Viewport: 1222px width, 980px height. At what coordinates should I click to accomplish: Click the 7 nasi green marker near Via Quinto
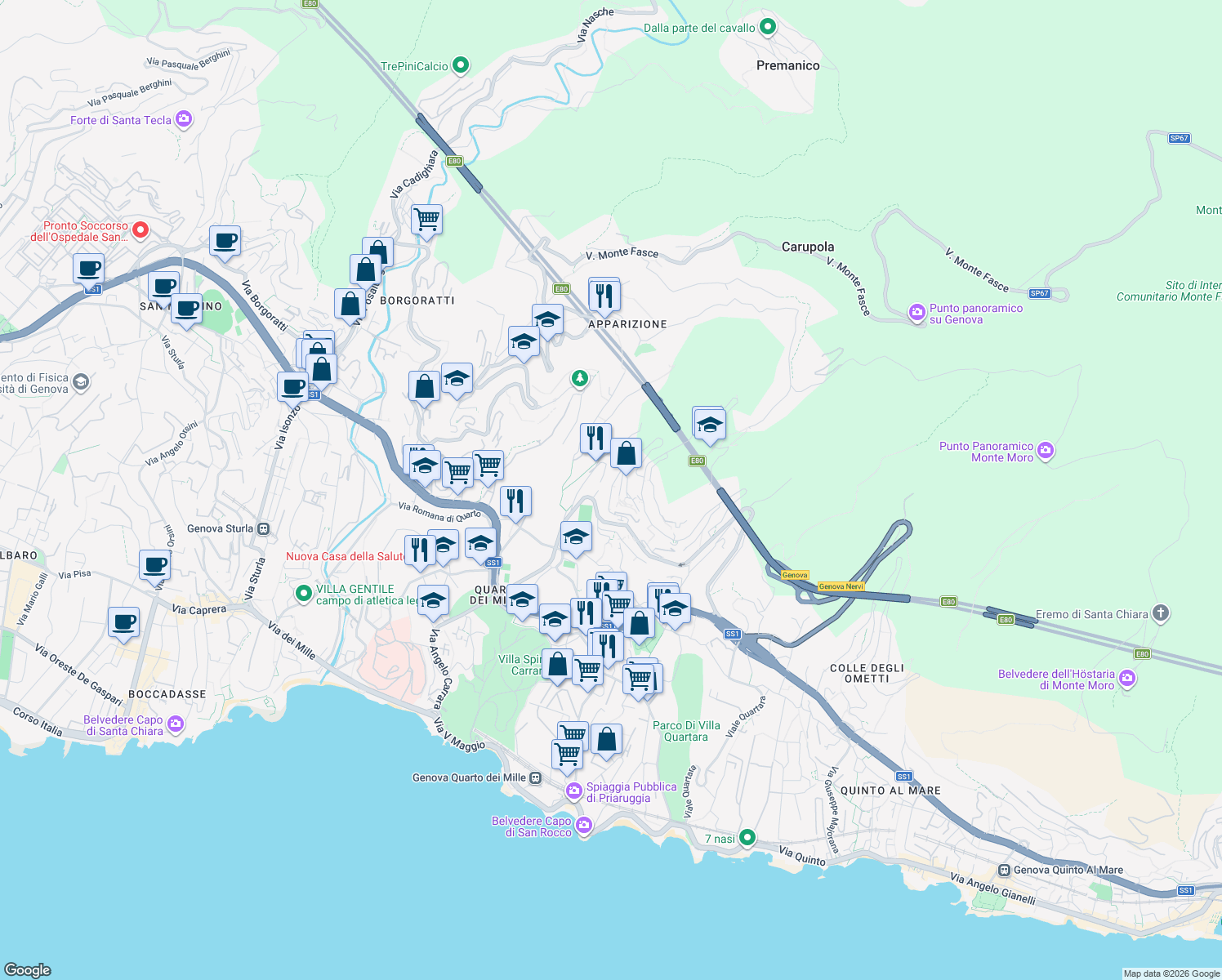tap(747, 838)
